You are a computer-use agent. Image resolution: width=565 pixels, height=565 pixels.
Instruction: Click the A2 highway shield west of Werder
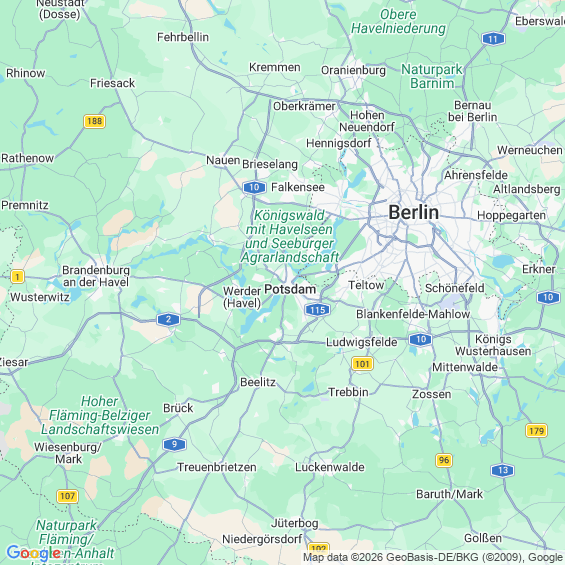168,319
